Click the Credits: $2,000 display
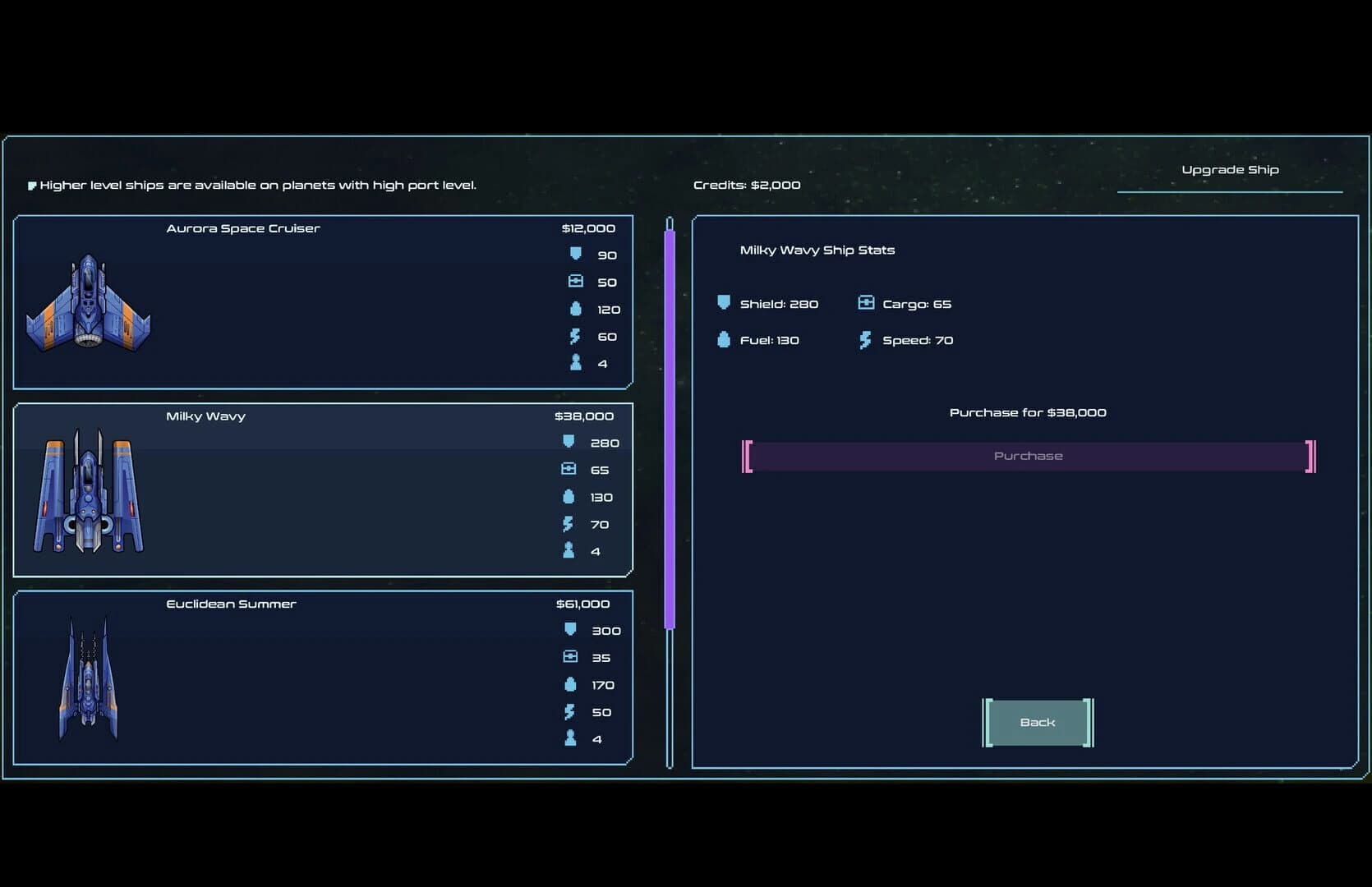The height and width of the screenshot is (887, 1372). click(747, 185)
